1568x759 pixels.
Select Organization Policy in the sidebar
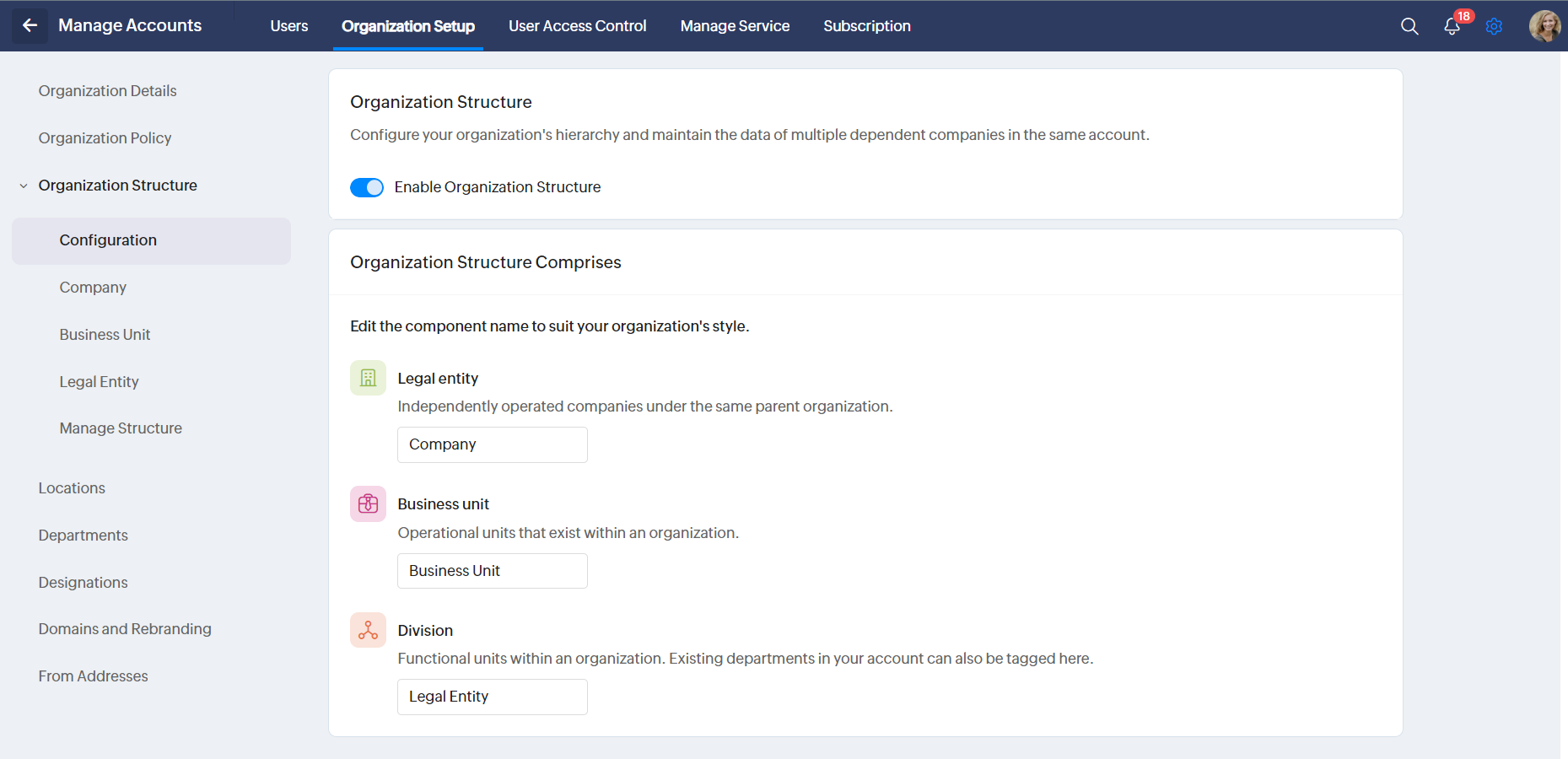(x=105, y=138)
